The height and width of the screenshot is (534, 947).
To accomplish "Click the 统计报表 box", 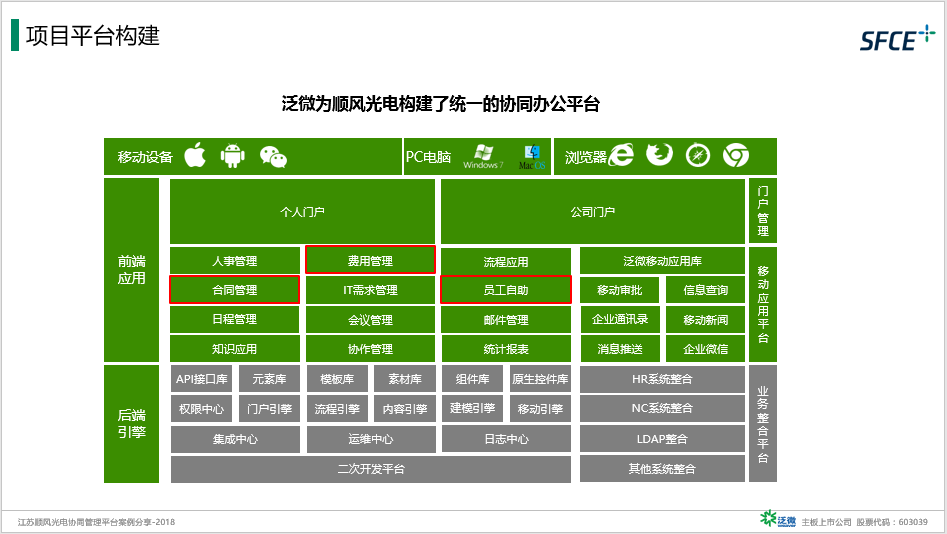I will pyautogui.click(x=506, y=349).
